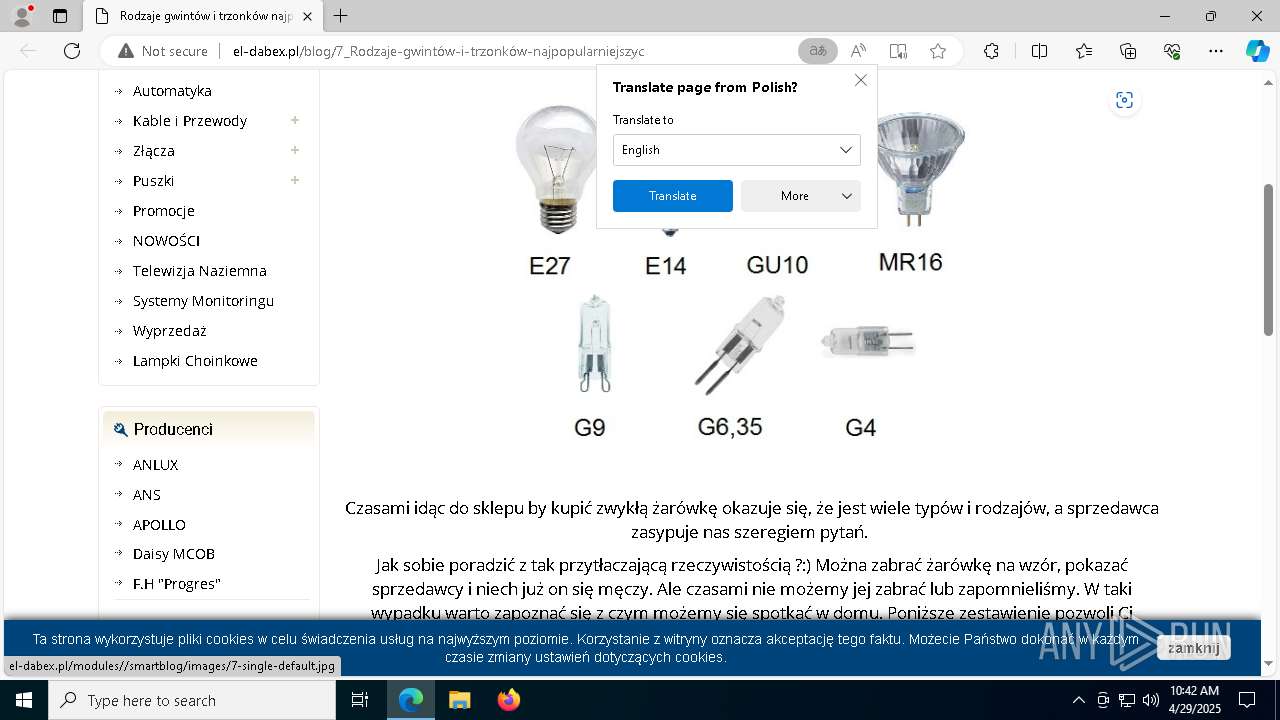
Task: Click the MR16 reflector bulb image
Action: [919, 167]
